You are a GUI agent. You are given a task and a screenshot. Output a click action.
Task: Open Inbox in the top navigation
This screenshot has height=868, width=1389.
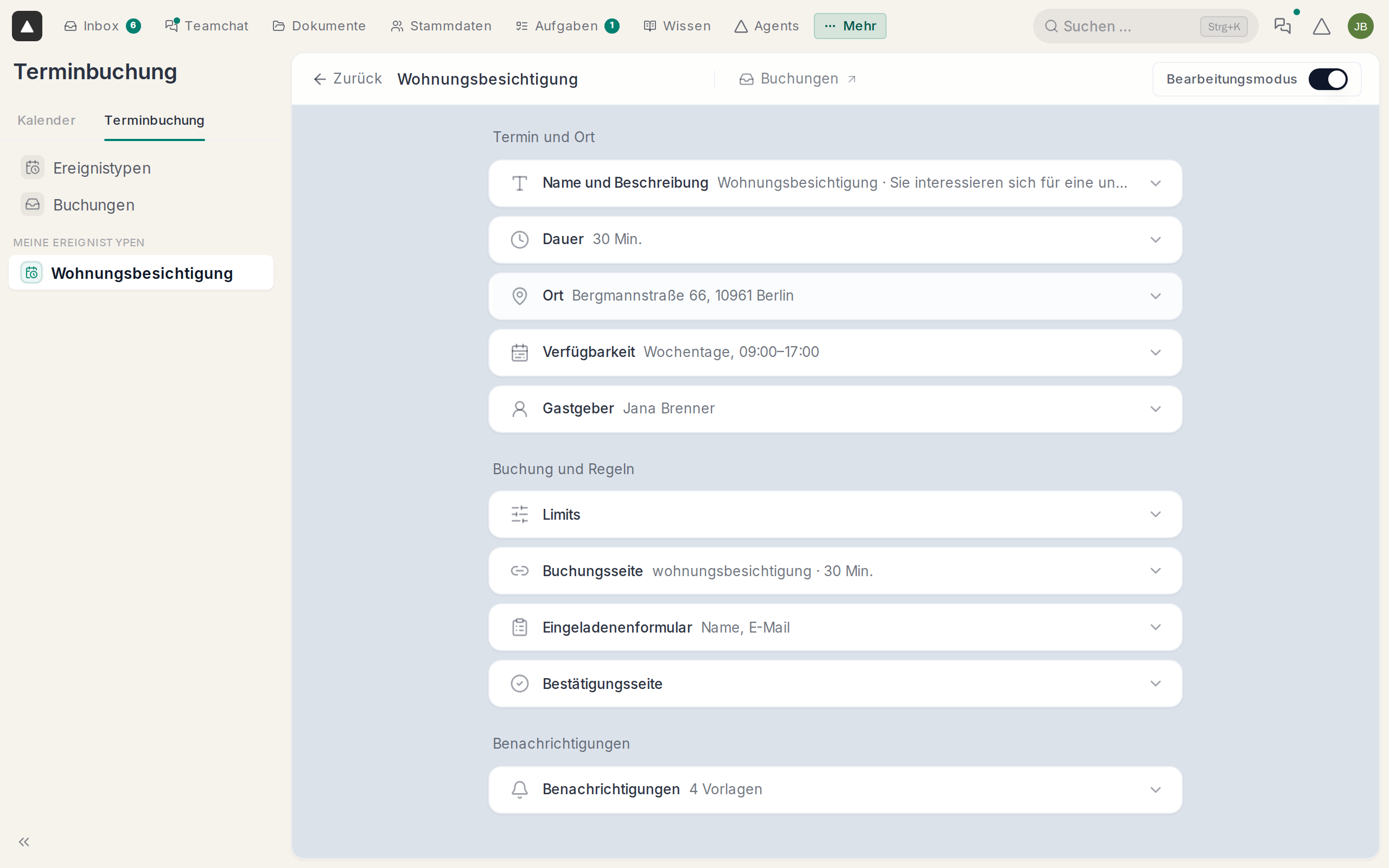(102, 26)
